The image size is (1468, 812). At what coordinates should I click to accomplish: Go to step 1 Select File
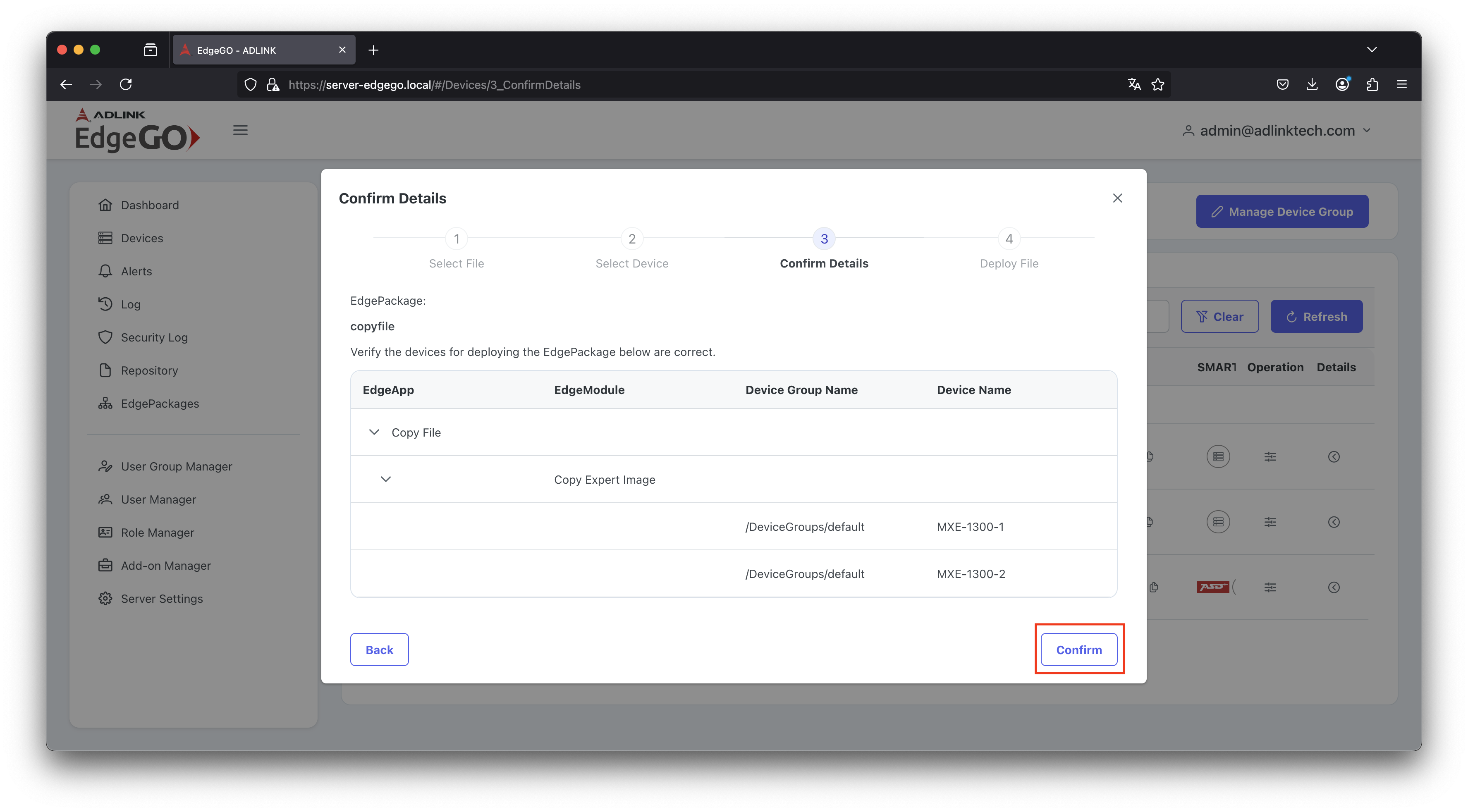(457, 239)
